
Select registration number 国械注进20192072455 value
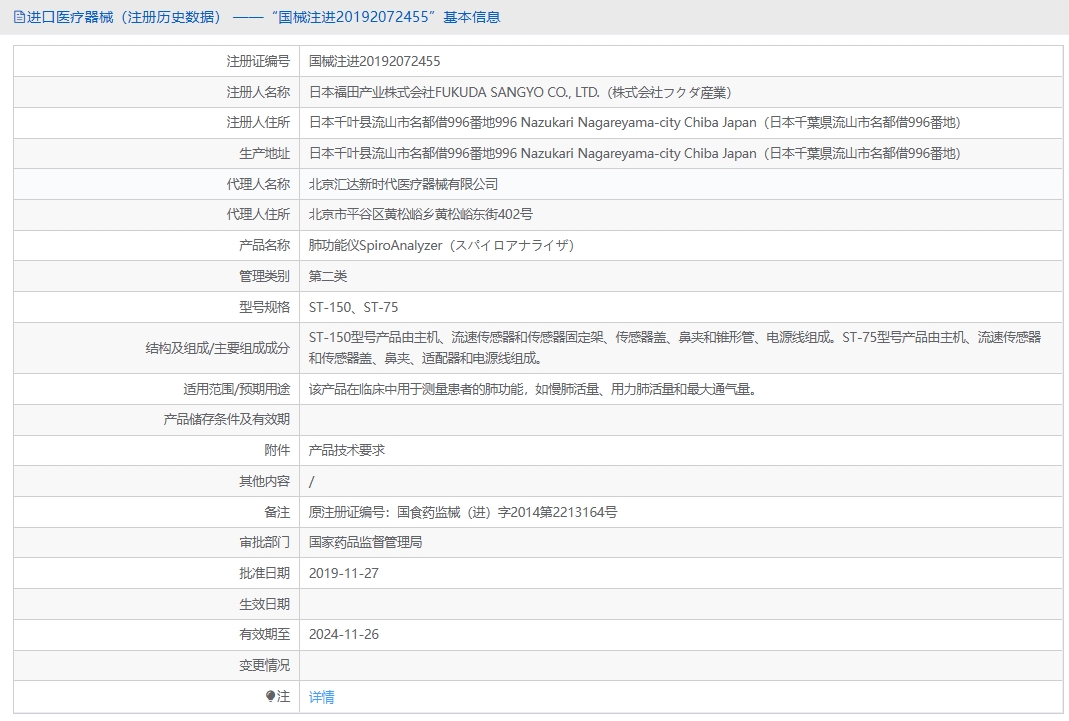(374, 61)
